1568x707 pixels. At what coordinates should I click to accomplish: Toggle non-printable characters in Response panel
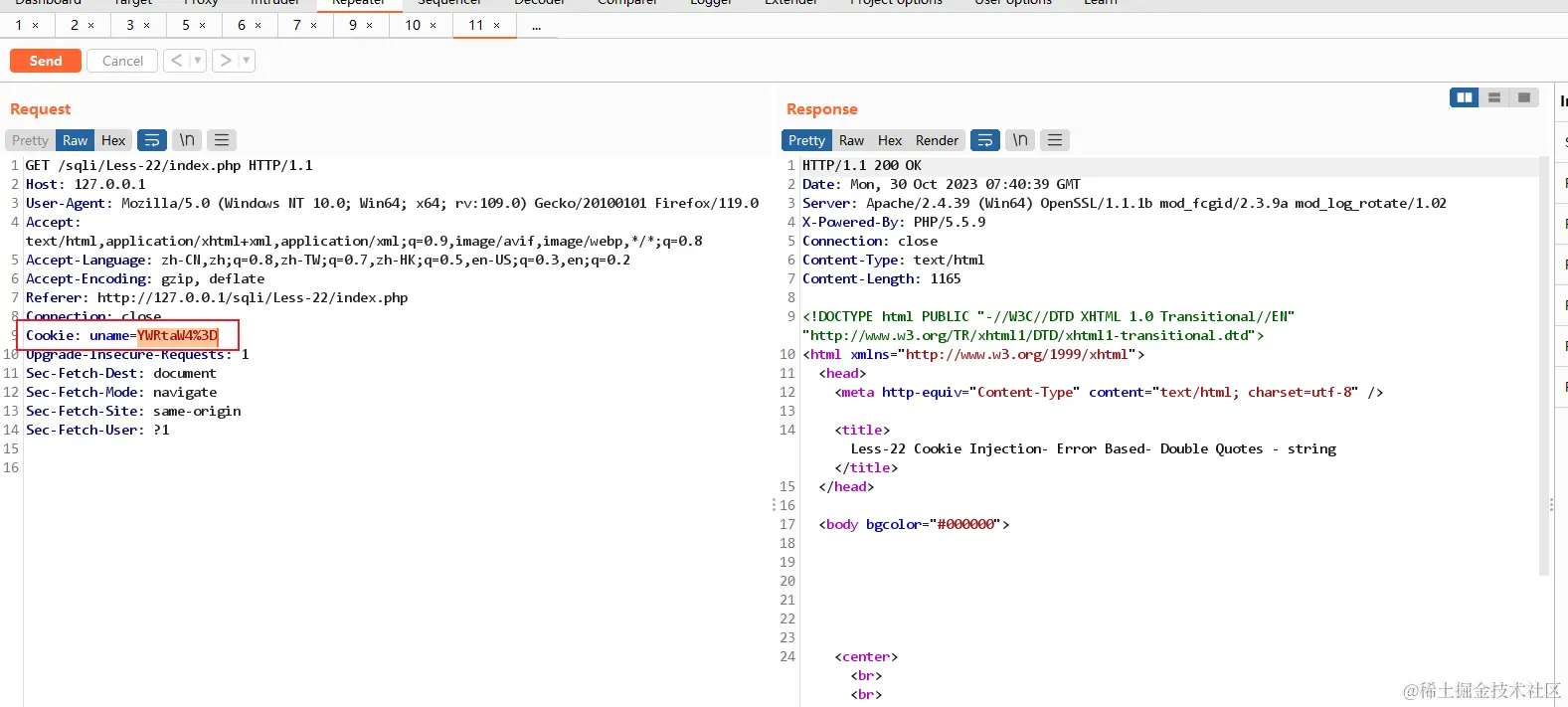tap(1020, 140)
